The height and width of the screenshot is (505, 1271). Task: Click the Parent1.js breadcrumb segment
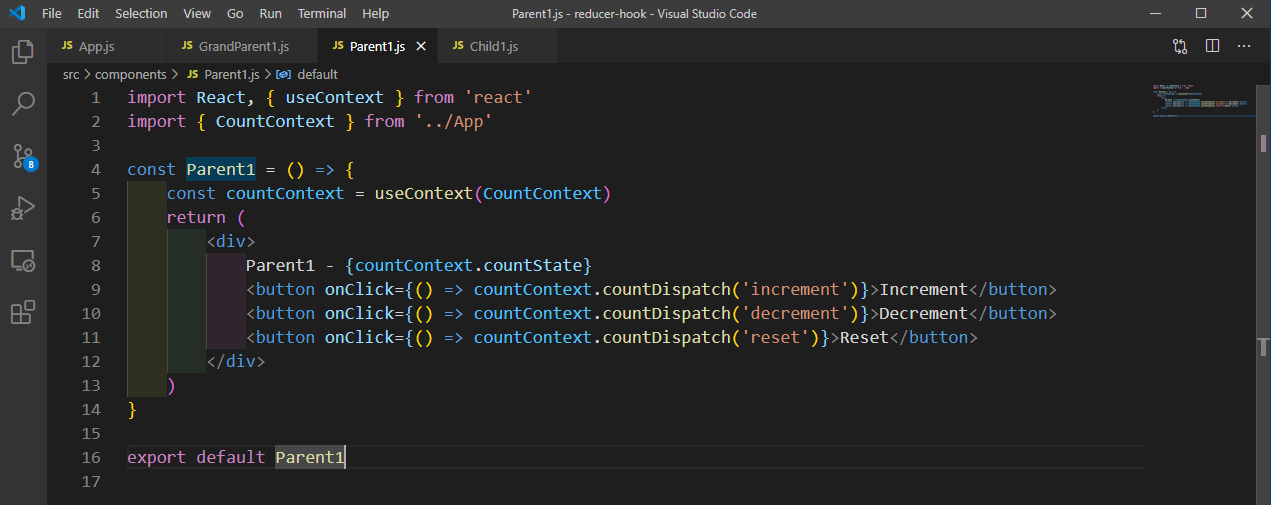coord(223,74)
